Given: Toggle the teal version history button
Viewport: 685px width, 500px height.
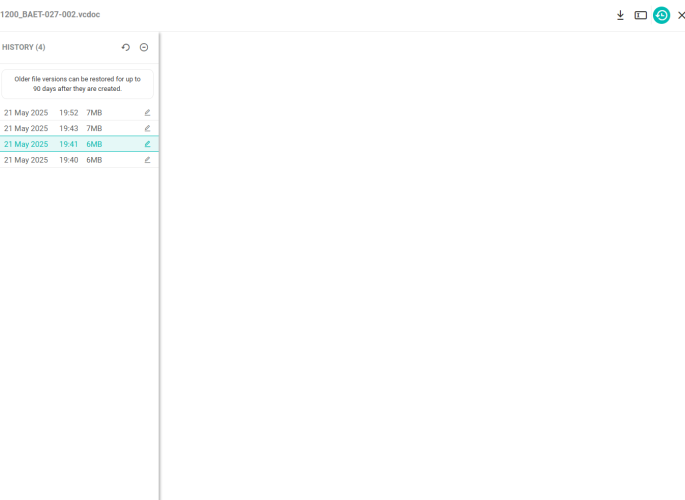Looking at the screenshot, I should 661,15.
